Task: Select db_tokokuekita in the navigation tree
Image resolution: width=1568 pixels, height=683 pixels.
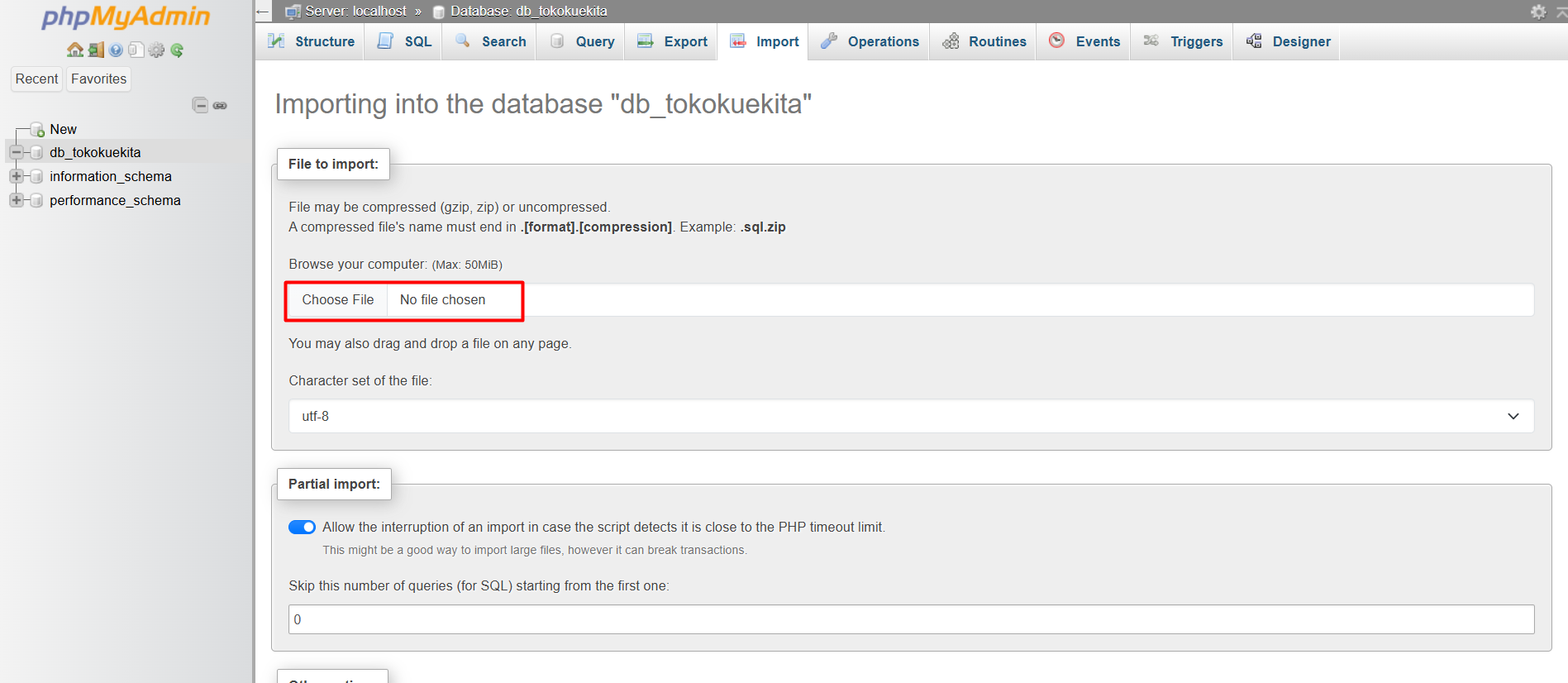Action: 95,152
